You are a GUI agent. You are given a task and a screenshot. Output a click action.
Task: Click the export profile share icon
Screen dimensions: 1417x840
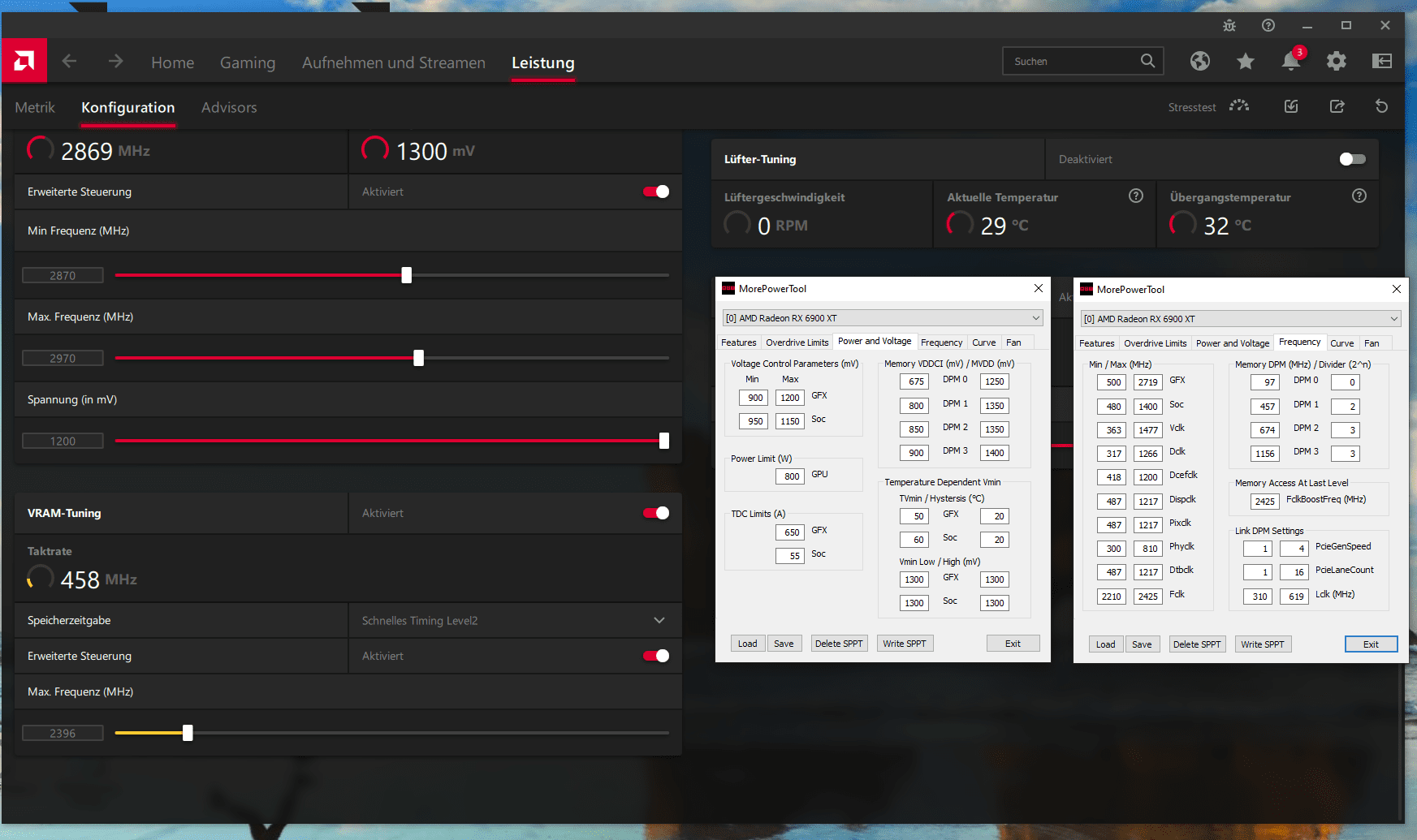(x=1337, y=106)
